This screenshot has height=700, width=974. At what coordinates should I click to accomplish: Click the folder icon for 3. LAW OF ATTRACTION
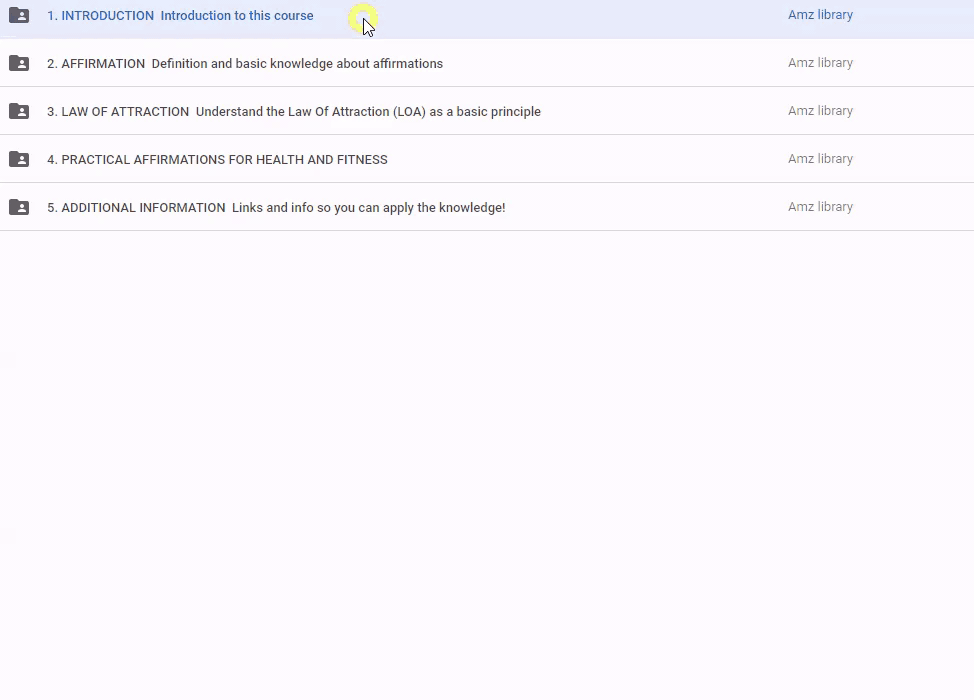point(19,111)
